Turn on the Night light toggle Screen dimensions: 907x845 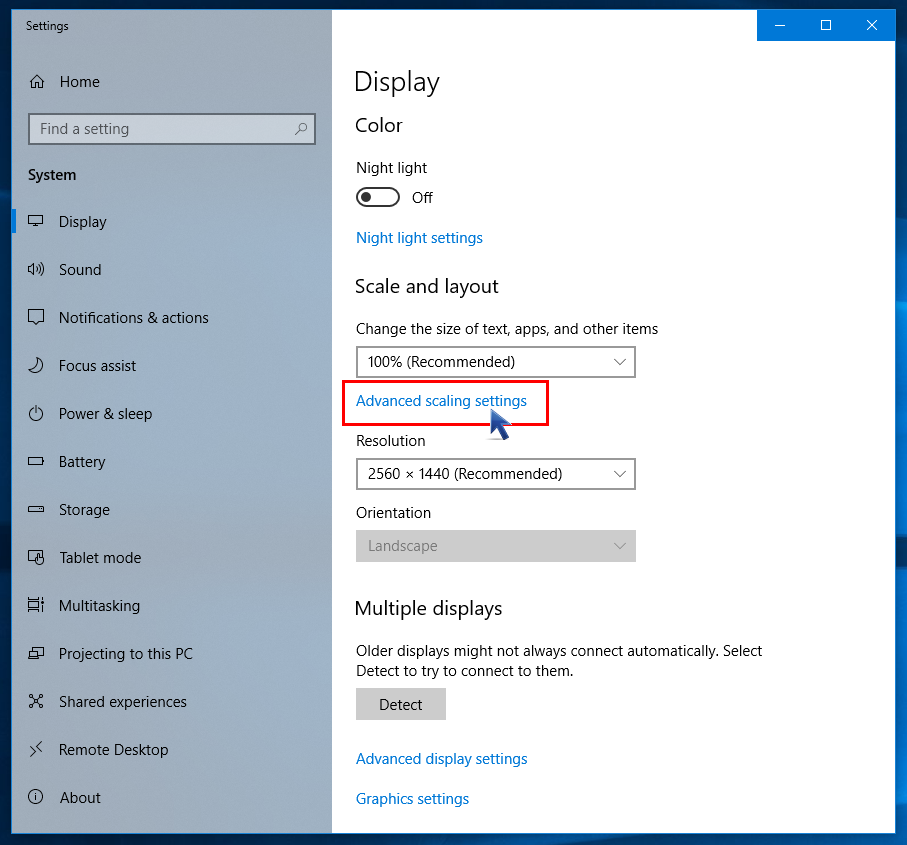click(x=378, y=198)
